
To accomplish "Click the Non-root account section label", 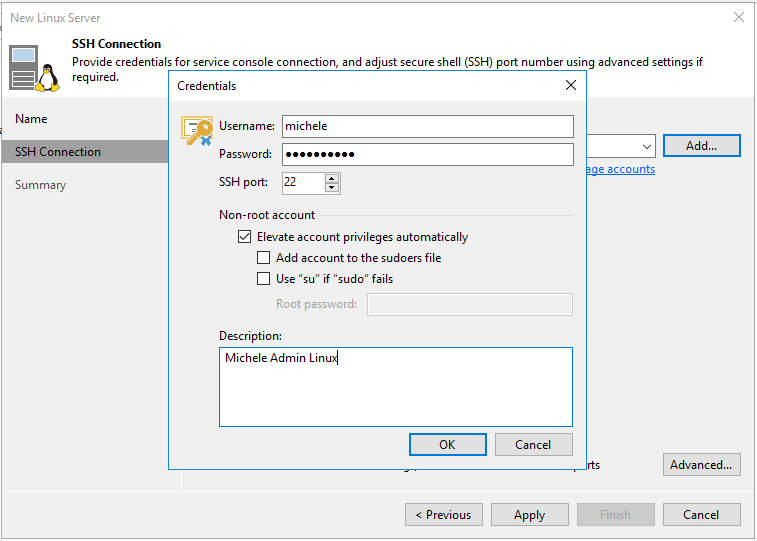I will [x=267, y=215].
